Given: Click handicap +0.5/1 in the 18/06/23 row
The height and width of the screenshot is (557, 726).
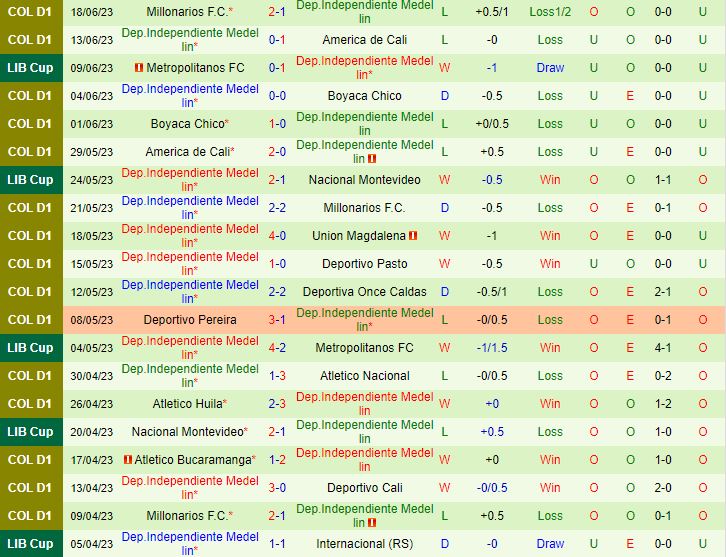Looking at the screenshot, I should tap(492, 12).
